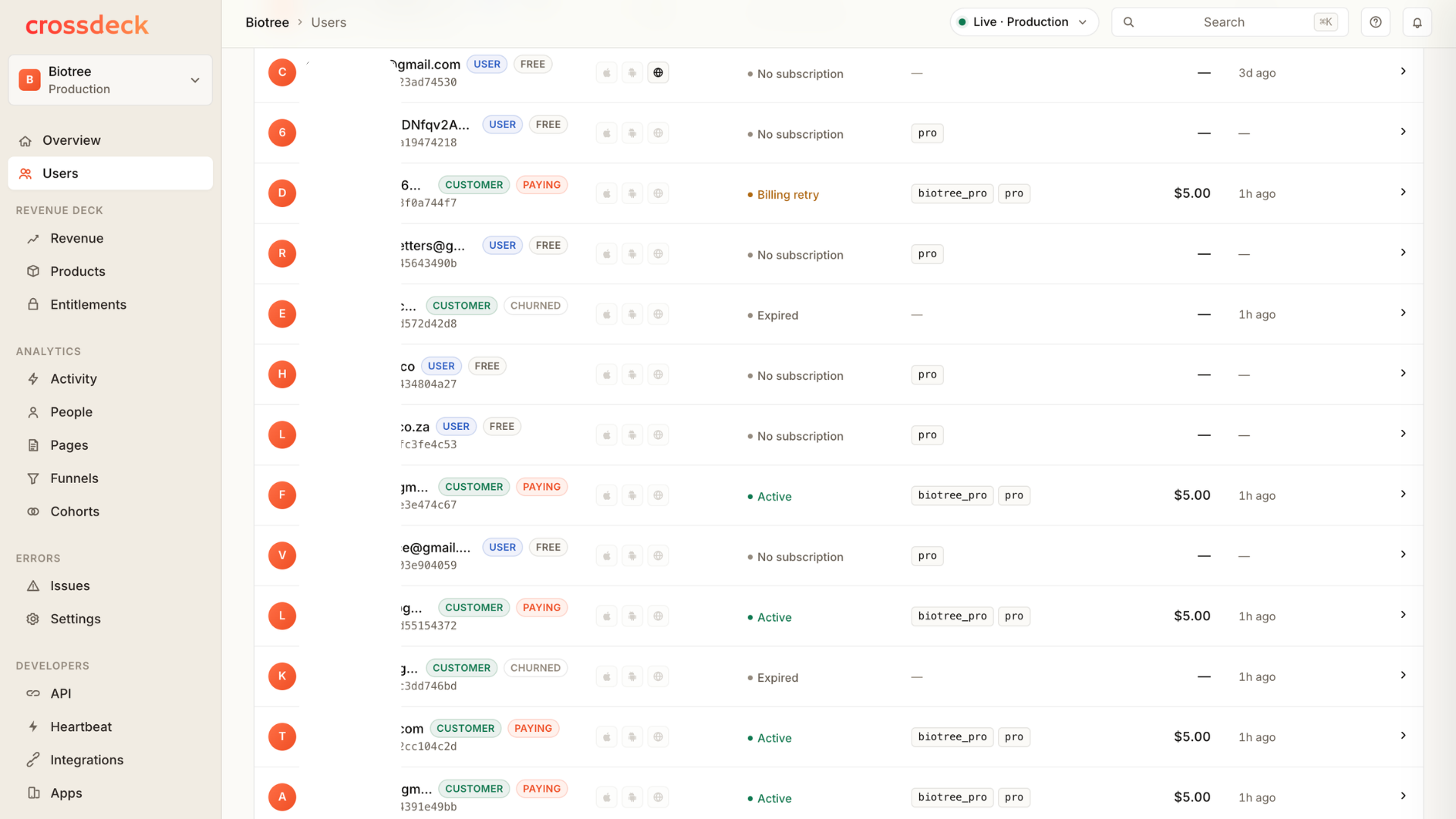1456x819 pixels.
Task: Click the $5.00 amount in row 391e49bb
Action: pyautogui.click(x=1192, y=797)
